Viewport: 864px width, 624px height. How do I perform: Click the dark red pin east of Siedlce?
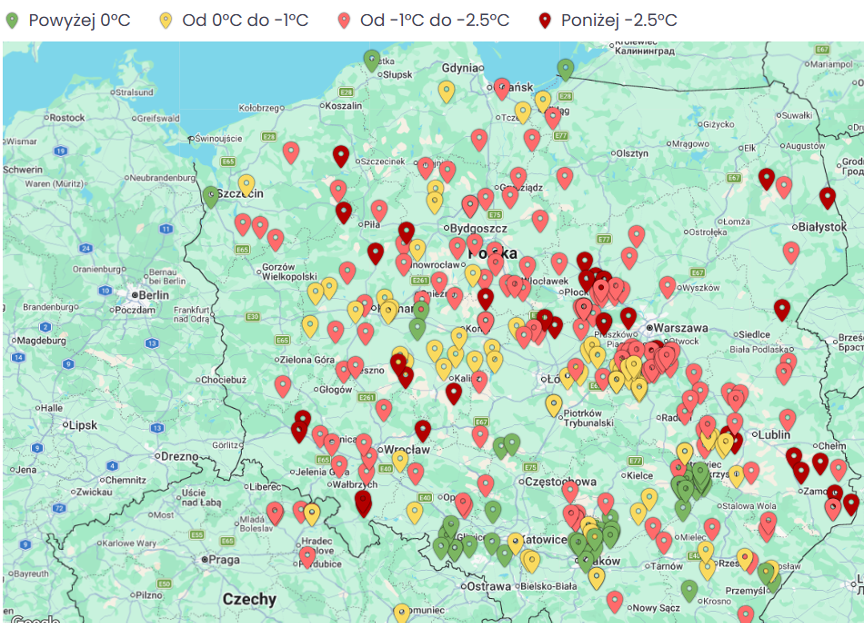point(782,310)
